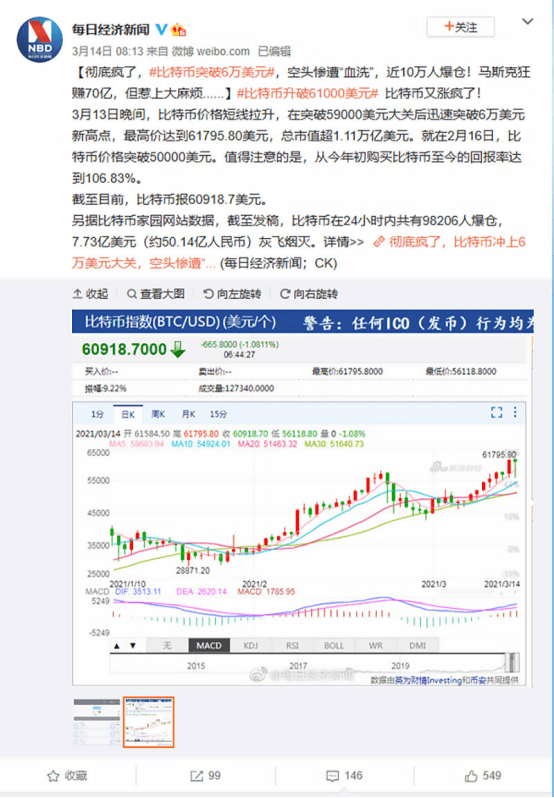Image resolution: width=554 pixels, height=798 pixels.
Task: Select the 周K chart tab
Action: pyautogui.click(x=158, y=414)
